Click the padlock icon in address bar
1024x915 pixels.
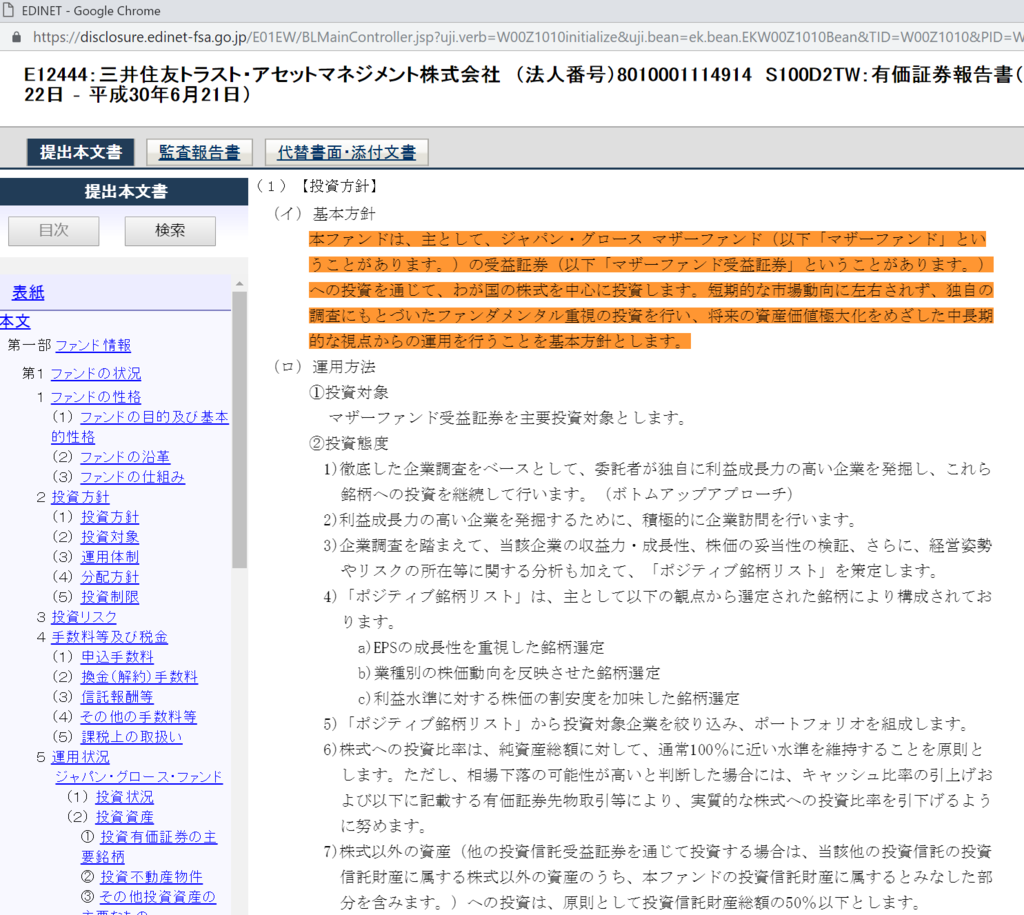click(16, 37)
